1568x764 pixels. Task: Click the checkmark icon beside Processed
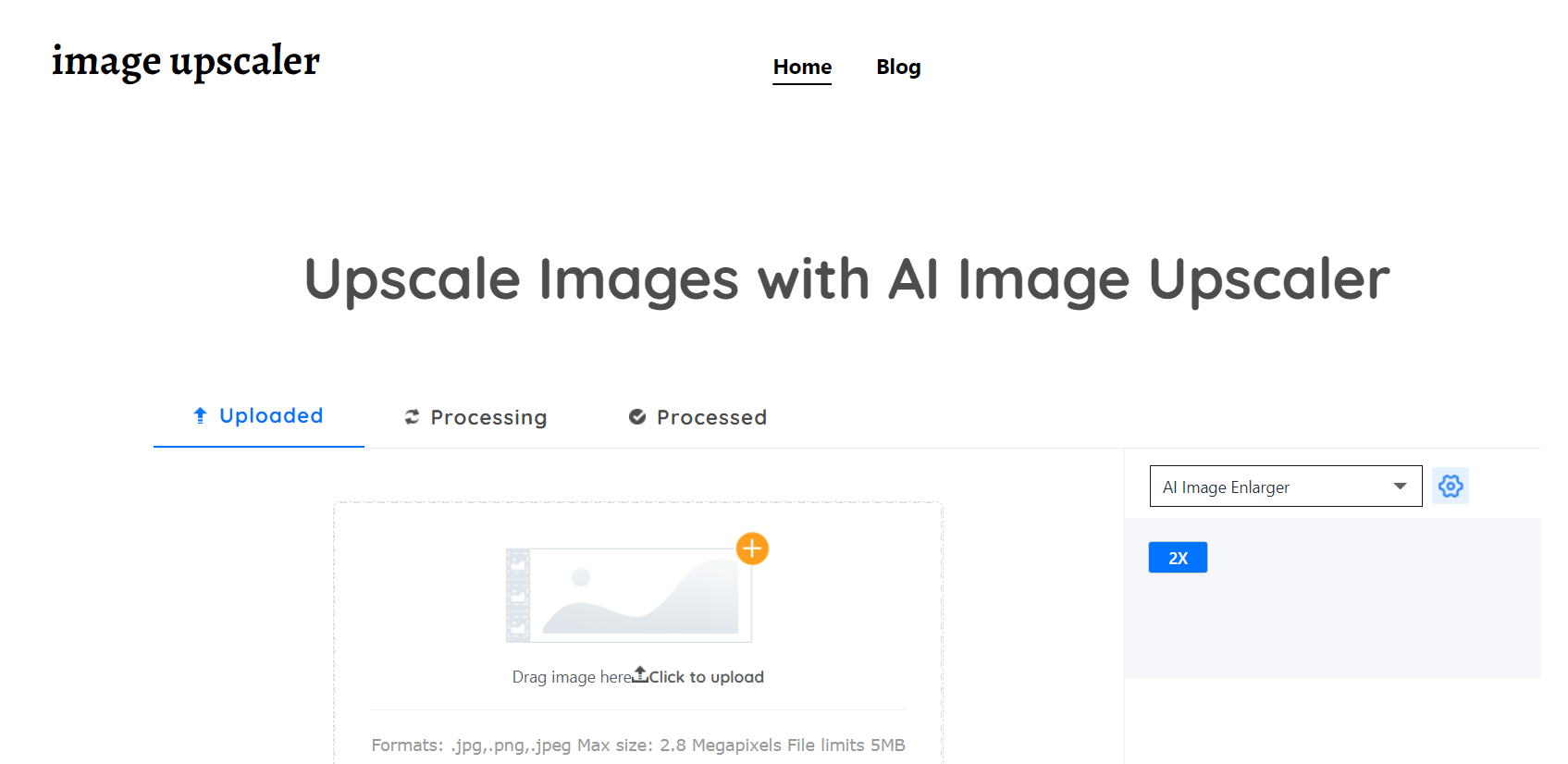click(x=637, y=416)
